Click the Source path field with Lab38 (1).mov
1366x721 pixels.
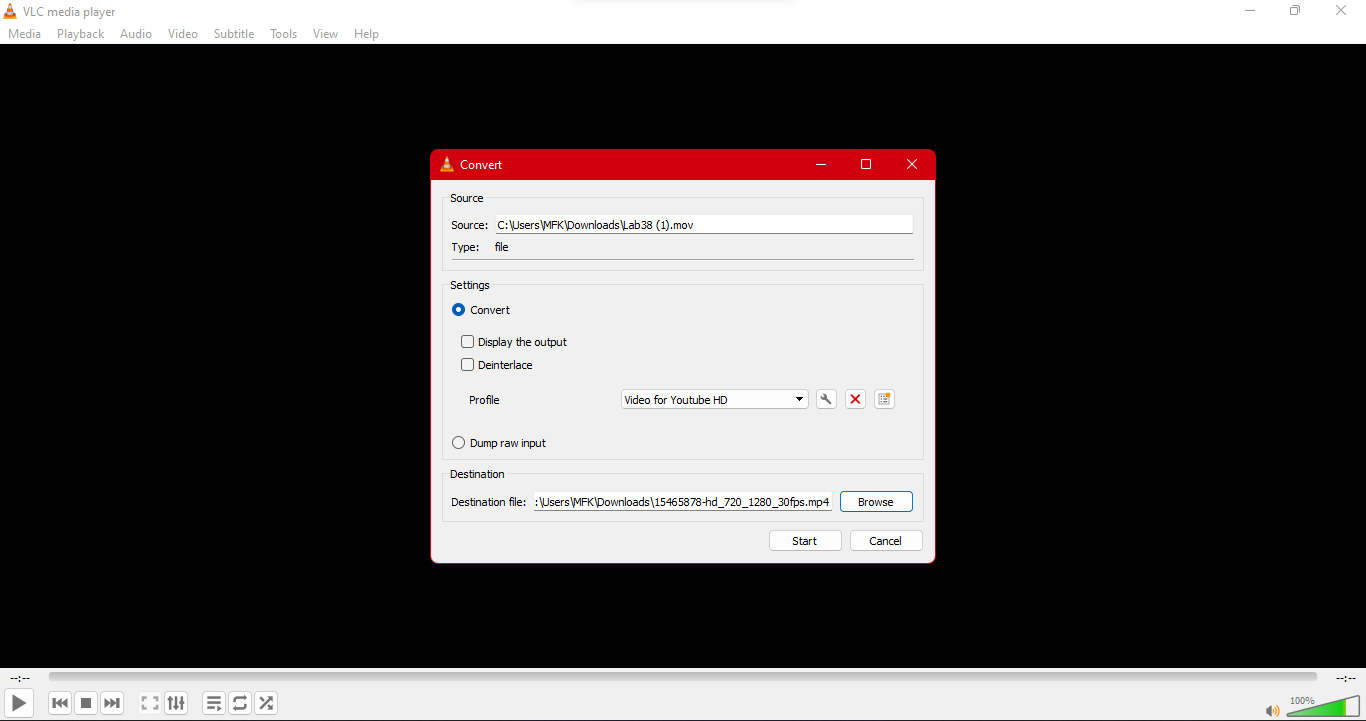point(704,225)
